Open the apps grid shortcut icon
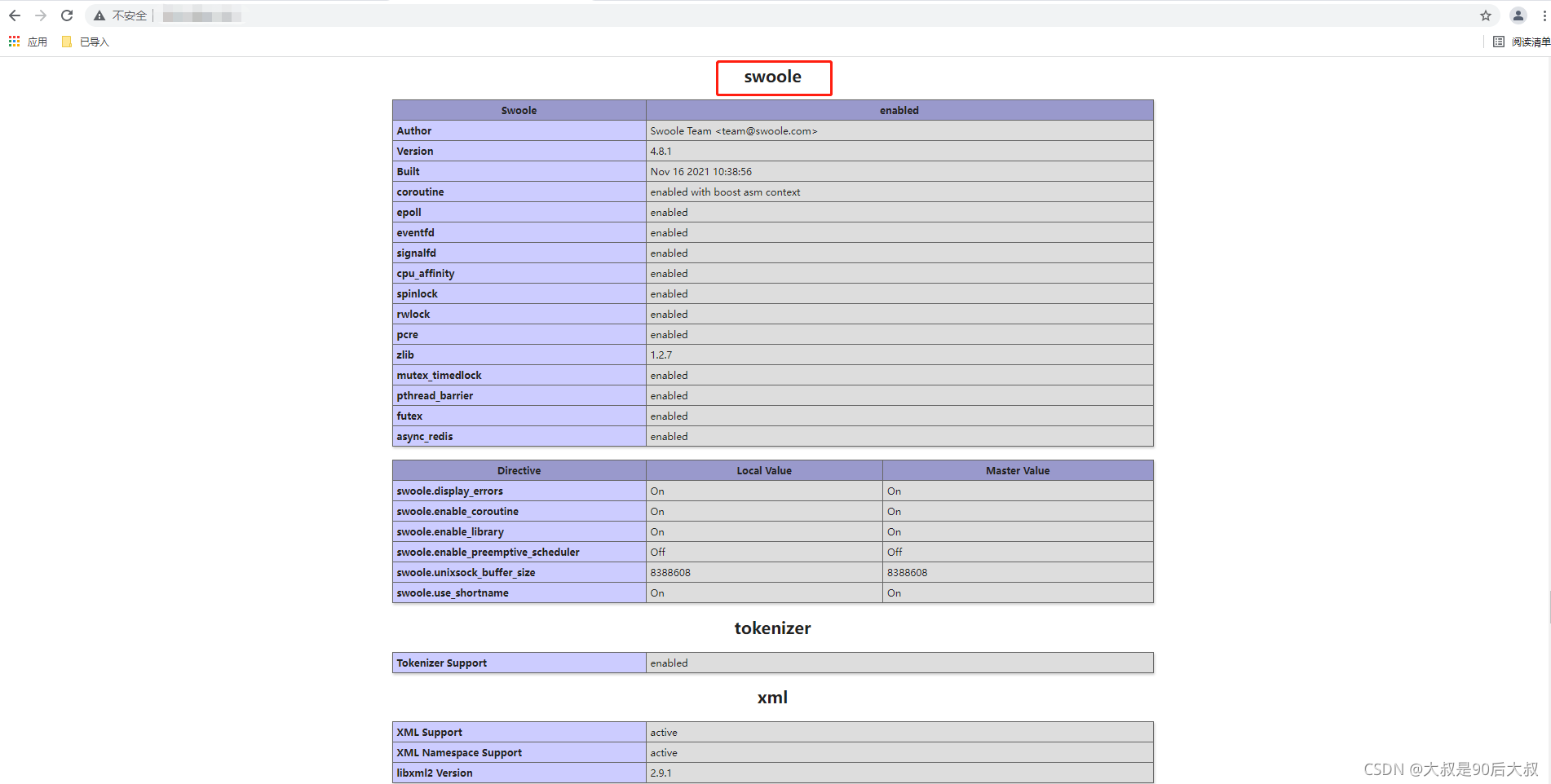1551x784 pixels. 14,42
